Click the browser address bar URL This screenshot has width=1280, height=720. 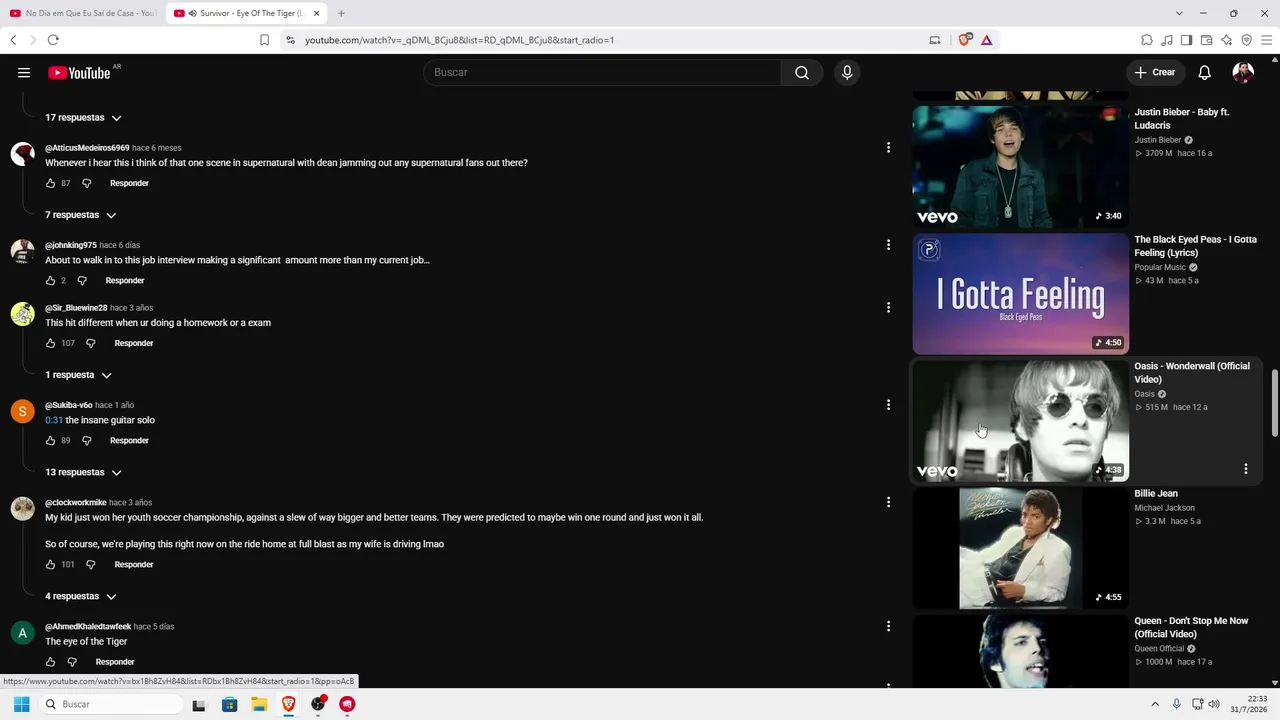[x=459, y=40]
